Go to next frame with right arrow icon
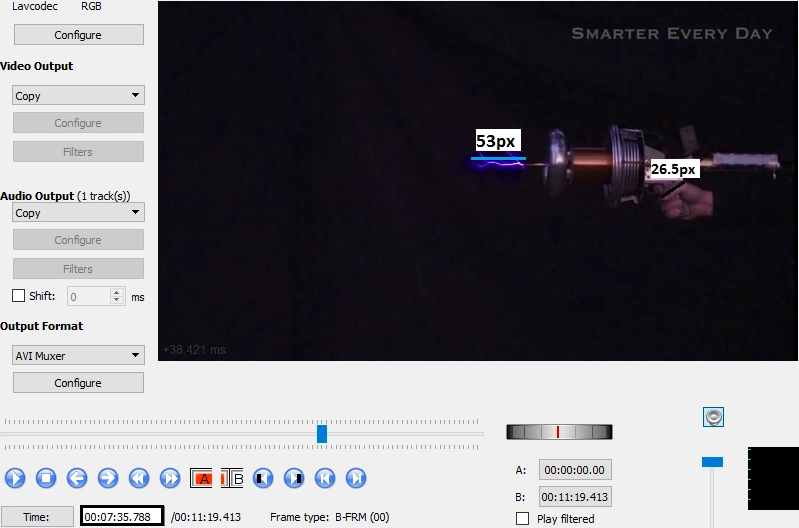This screenshot has height=528, width=799. [108, 478]
